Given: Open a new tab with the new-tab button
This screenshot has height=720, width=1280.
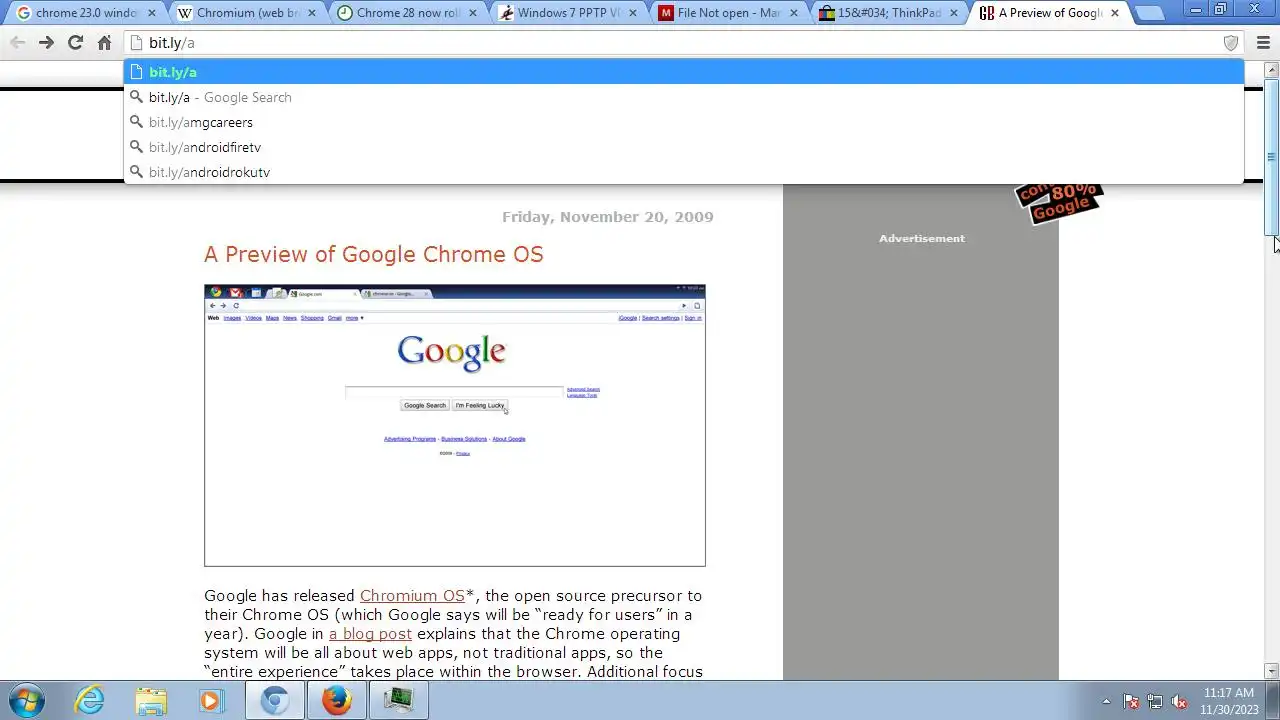Looking at the screenshot, I should pyautogui.click(x=1150, y=14).
